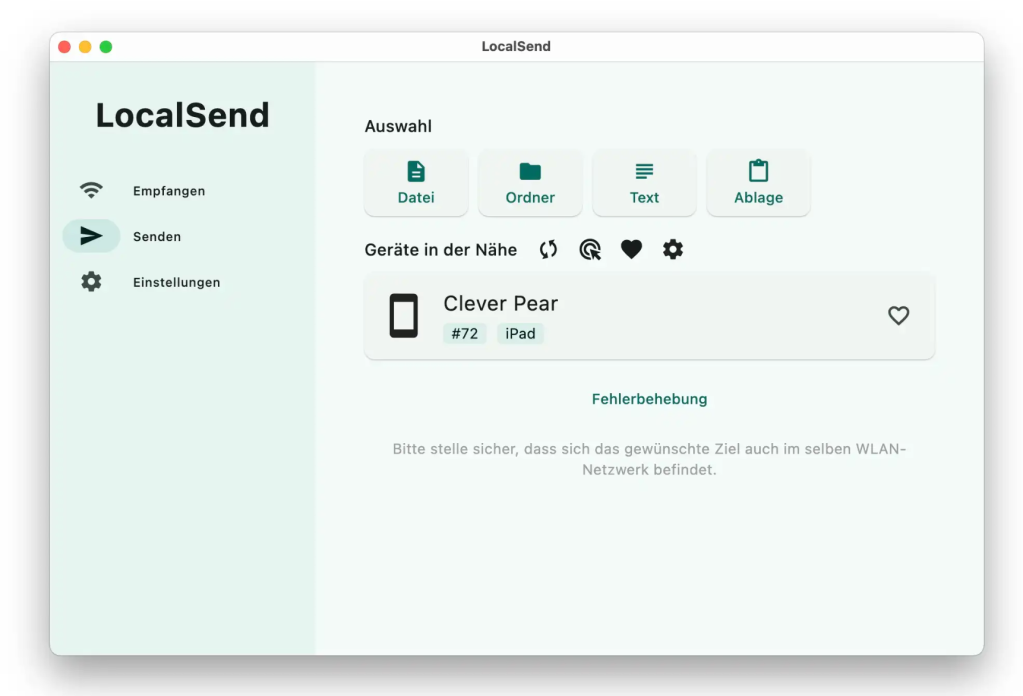The image size is (1023, 696).
Task: Click the sidebar Einstellungen gear icon
Action: tap(91, 281)
